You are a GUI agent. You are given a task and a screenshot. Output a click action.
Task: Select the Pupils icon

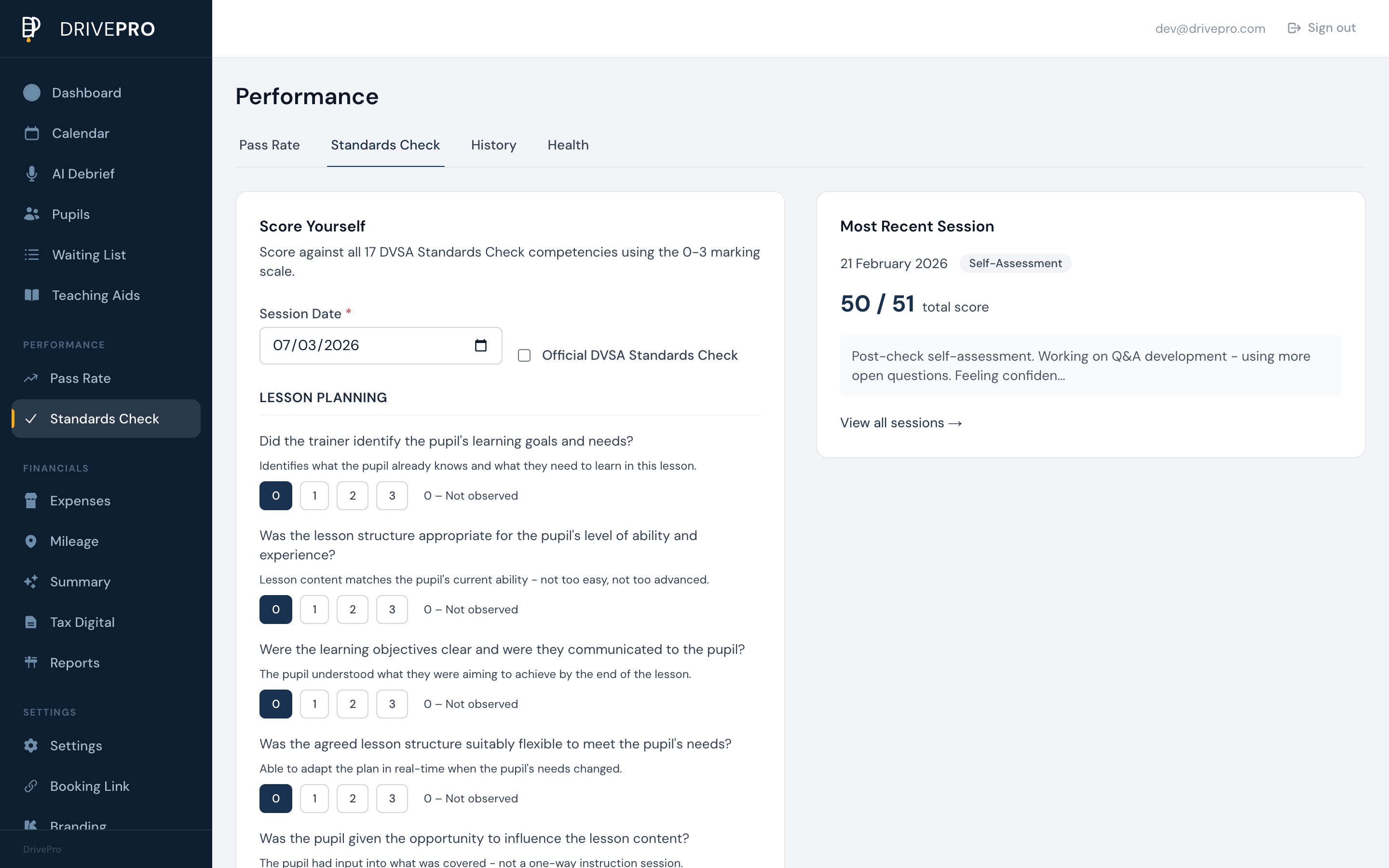tap(32, 214)
